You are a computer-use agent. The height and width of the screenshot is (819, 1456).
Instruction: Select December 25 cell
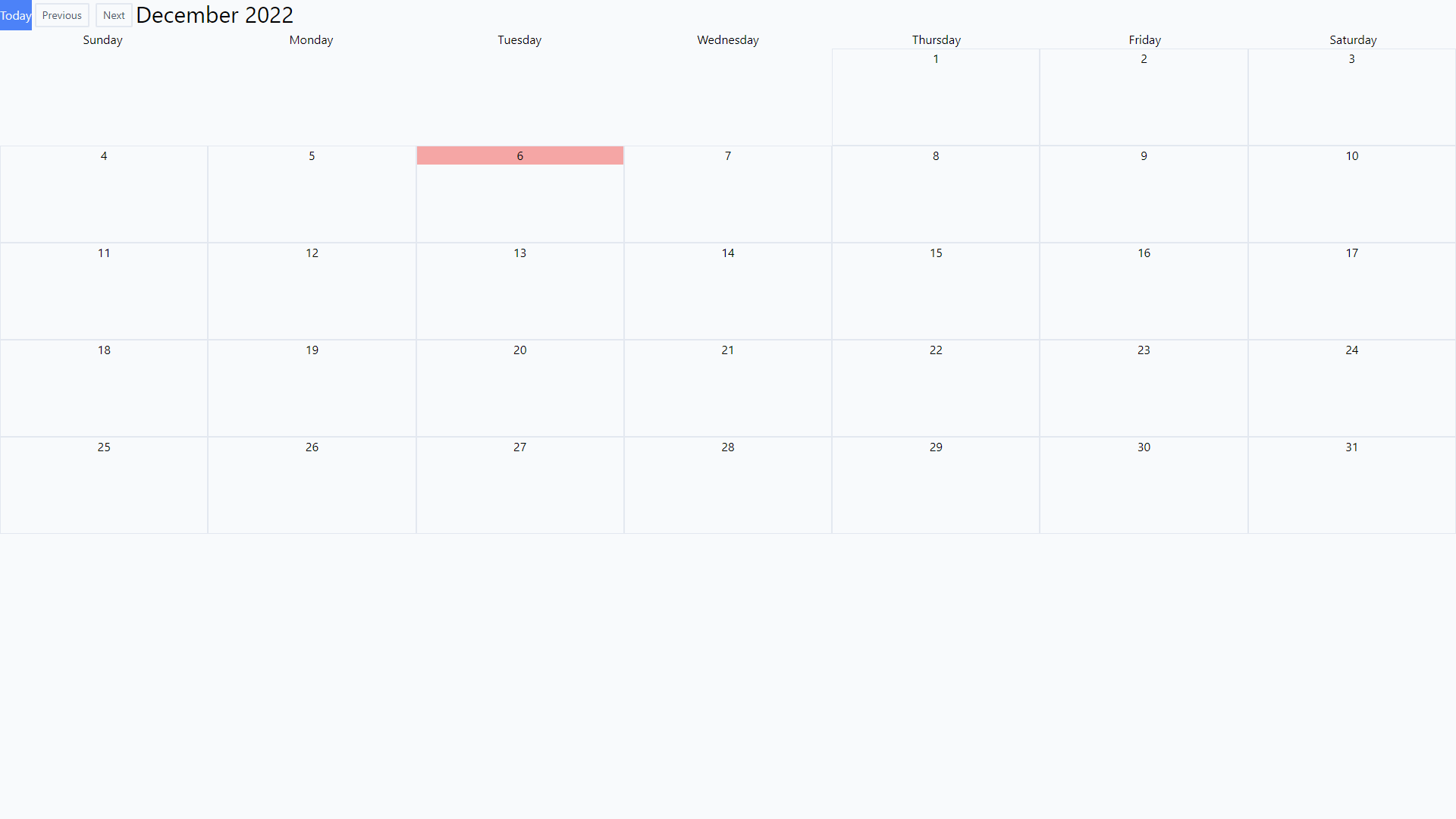tap(104, 485)
